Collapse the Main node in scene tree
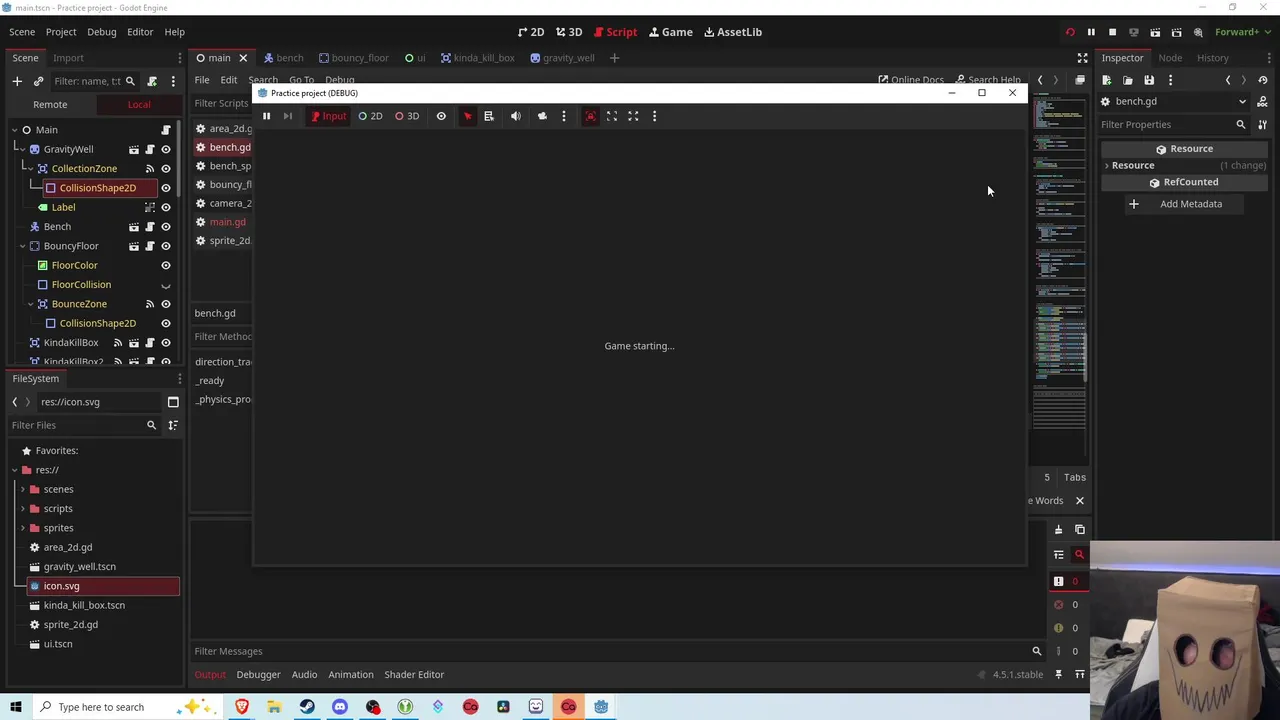The image size is (1280, 720). point(14,130)
